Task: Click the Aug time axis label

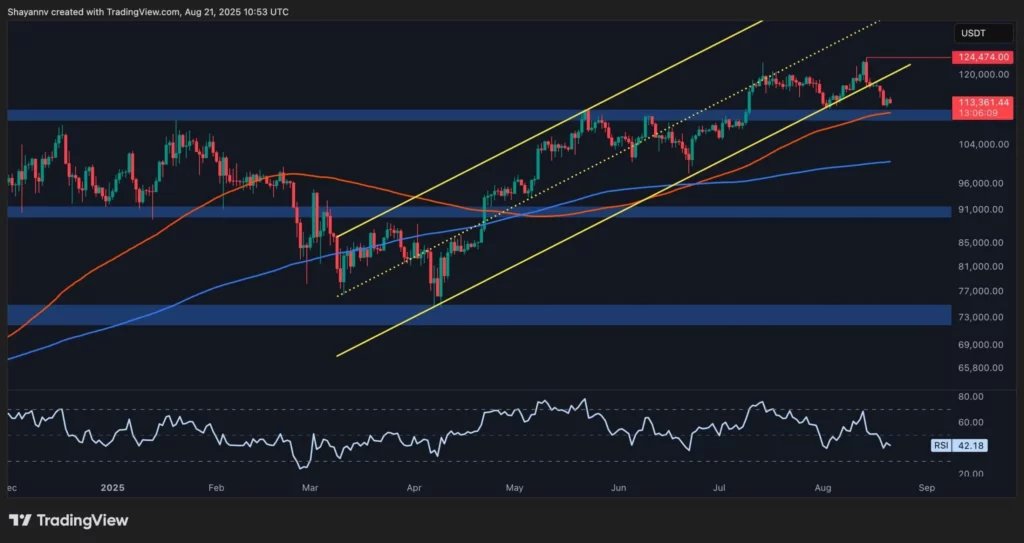Action: 825,488
